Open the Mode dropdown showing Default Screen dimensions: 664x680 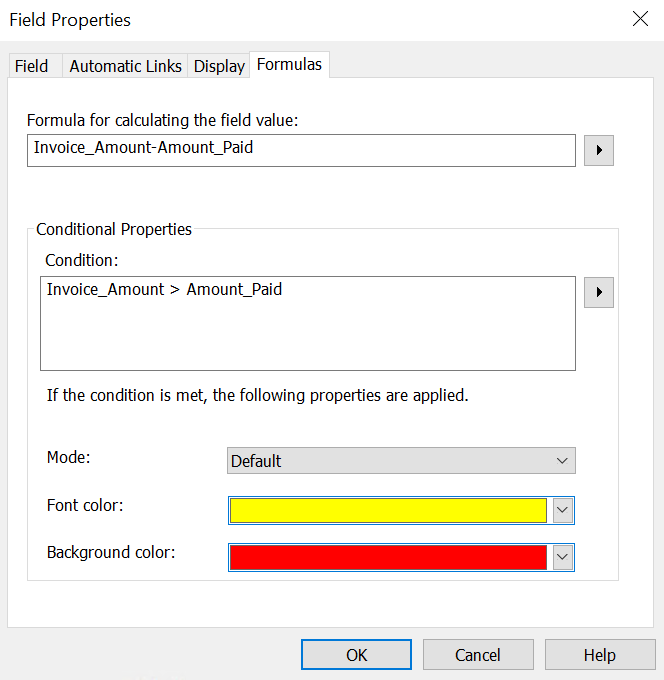(401, 461)
